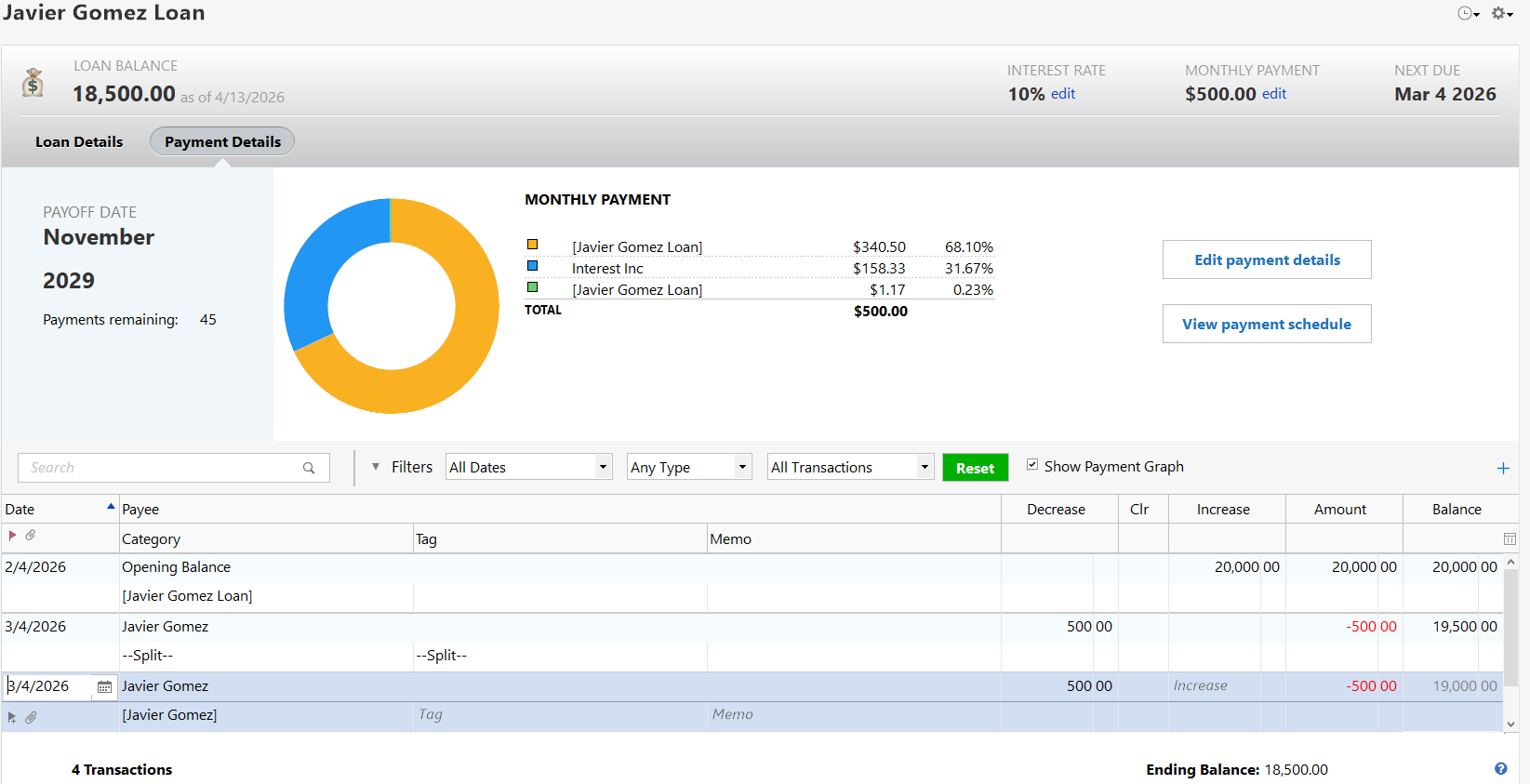The width and height of the screenshot is (1530, 784).
Task: Click the paperclip attachment icon in the edited row
Action: [x=31, y=717]
